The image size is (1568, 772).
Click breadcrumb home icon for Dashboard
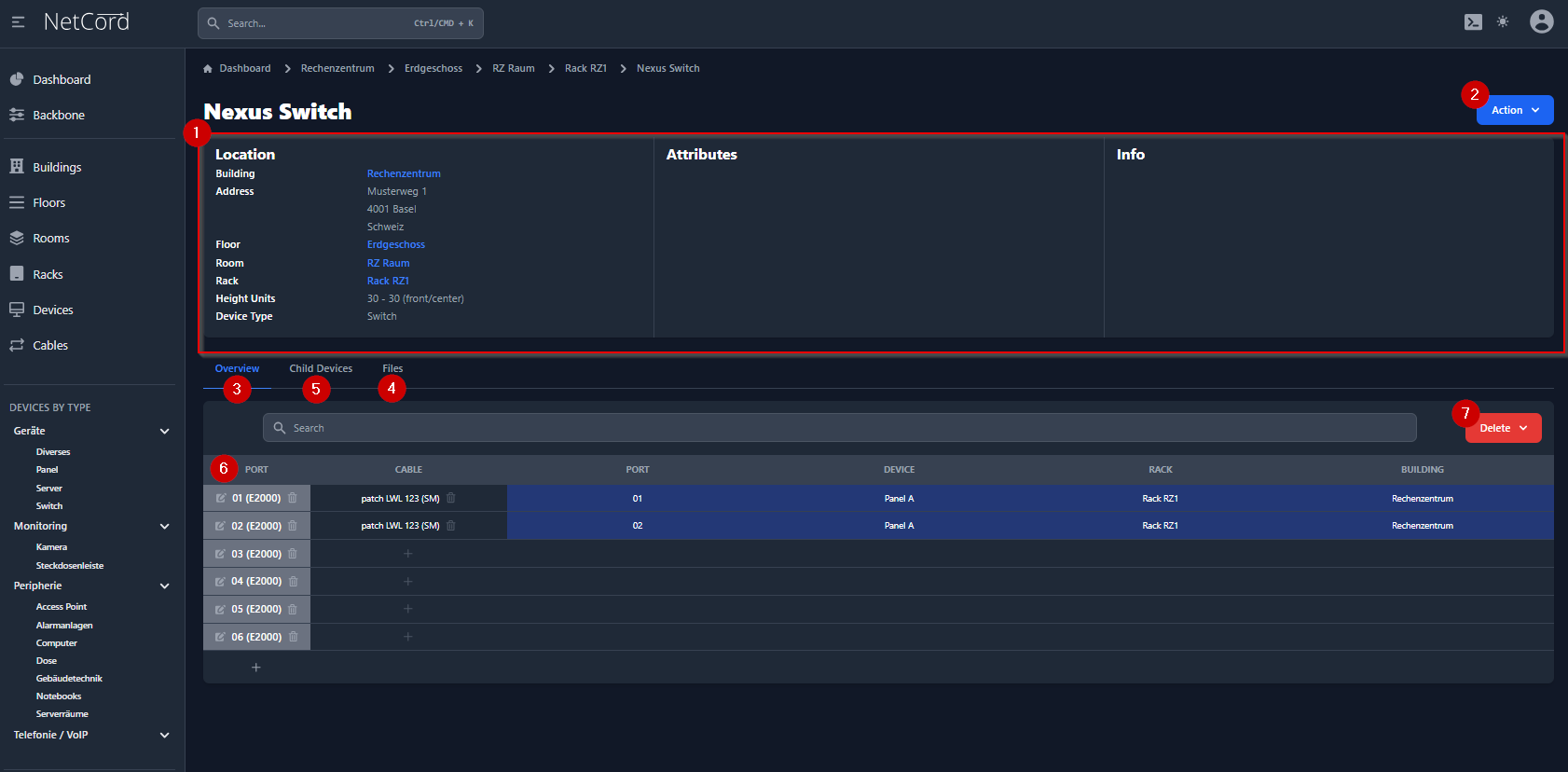coord(208,69)
